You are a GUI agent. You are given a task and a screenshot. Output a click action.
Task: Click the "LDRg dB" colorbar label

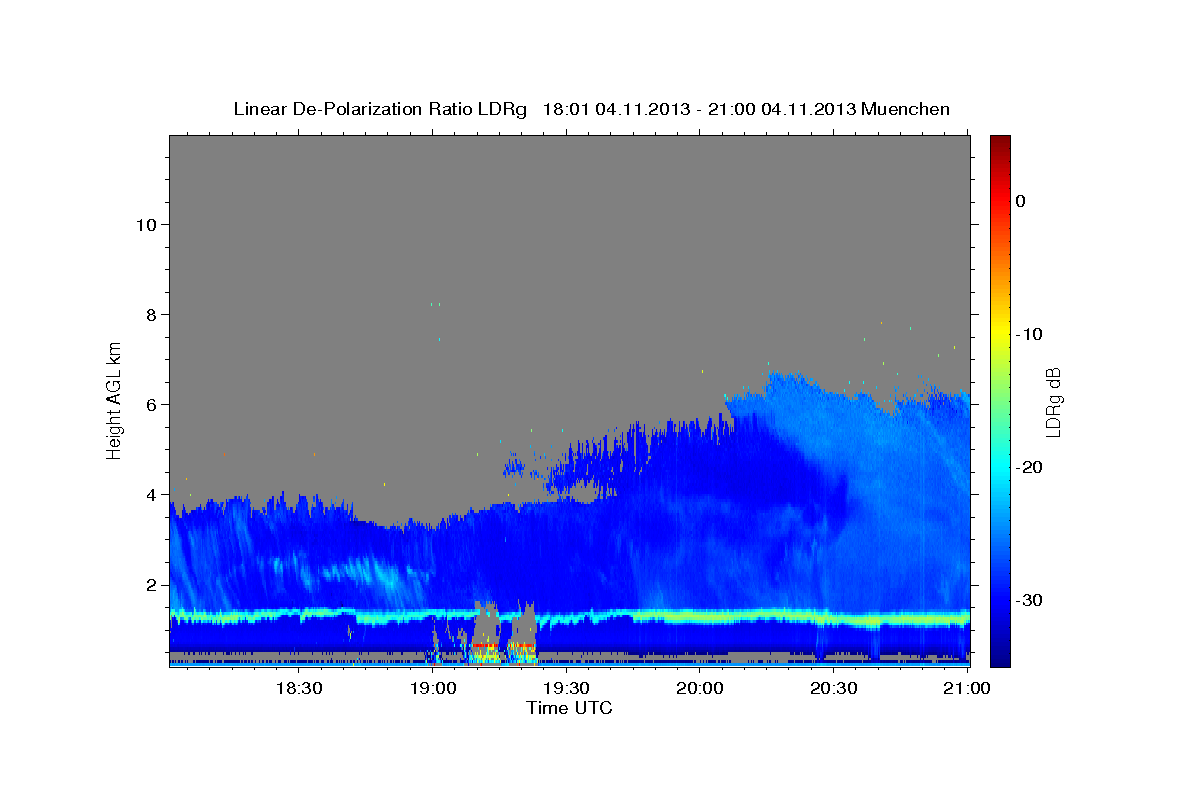tap(1052, 402)
